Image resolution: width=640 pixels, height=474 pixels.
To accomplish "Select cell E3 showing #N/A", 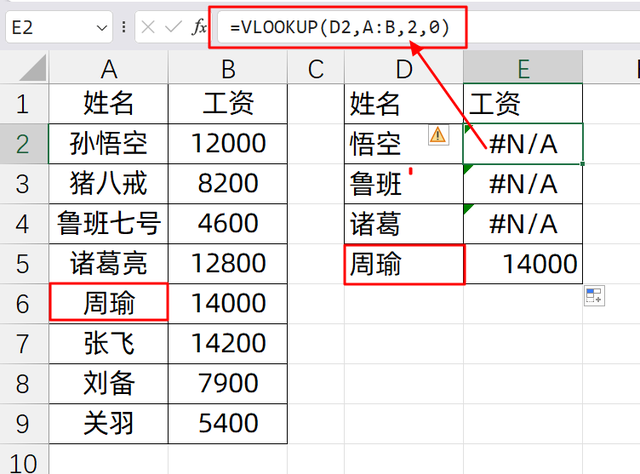I will [x=523, y=184].
